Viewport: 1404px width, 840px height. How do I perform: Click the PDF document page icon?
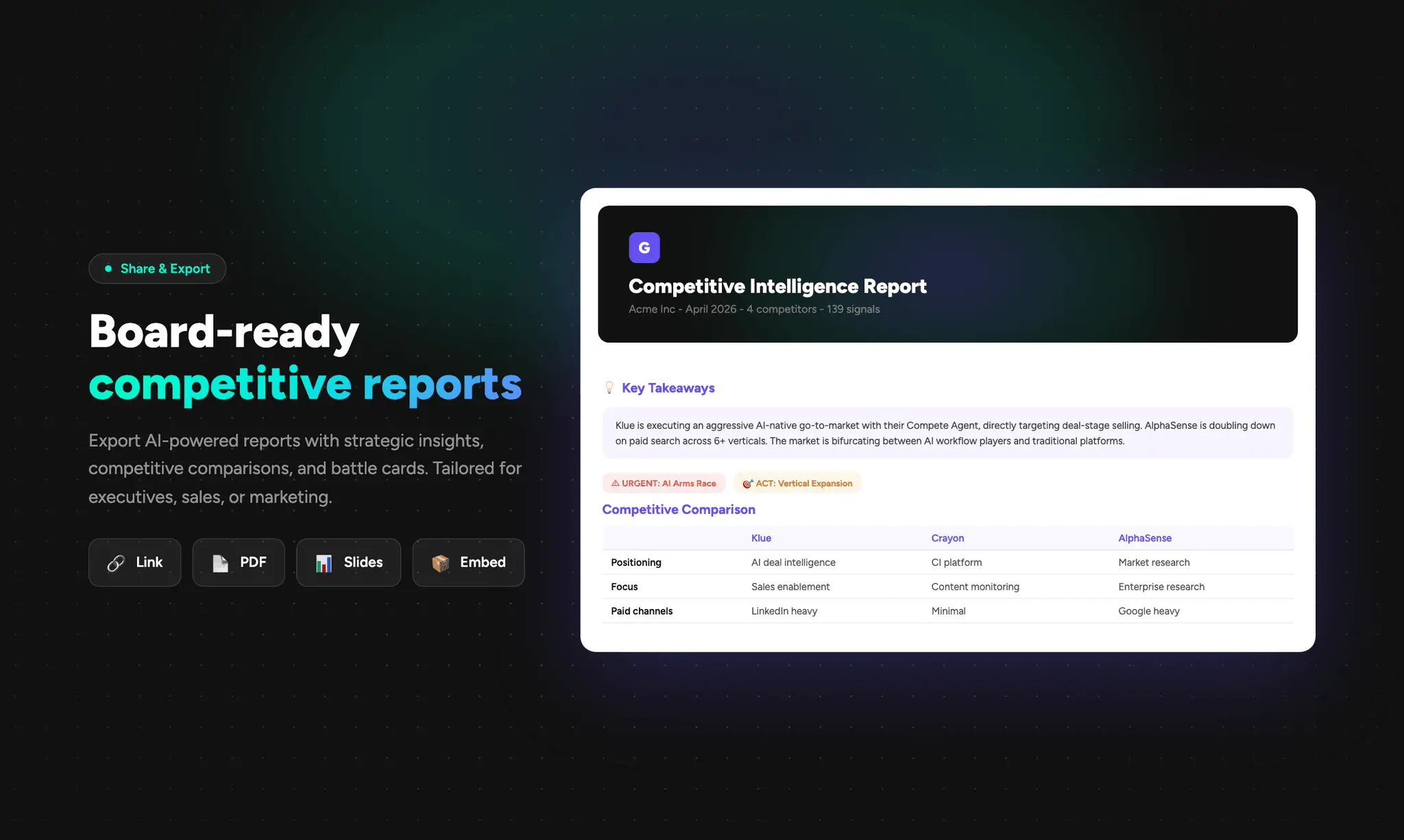220,563
